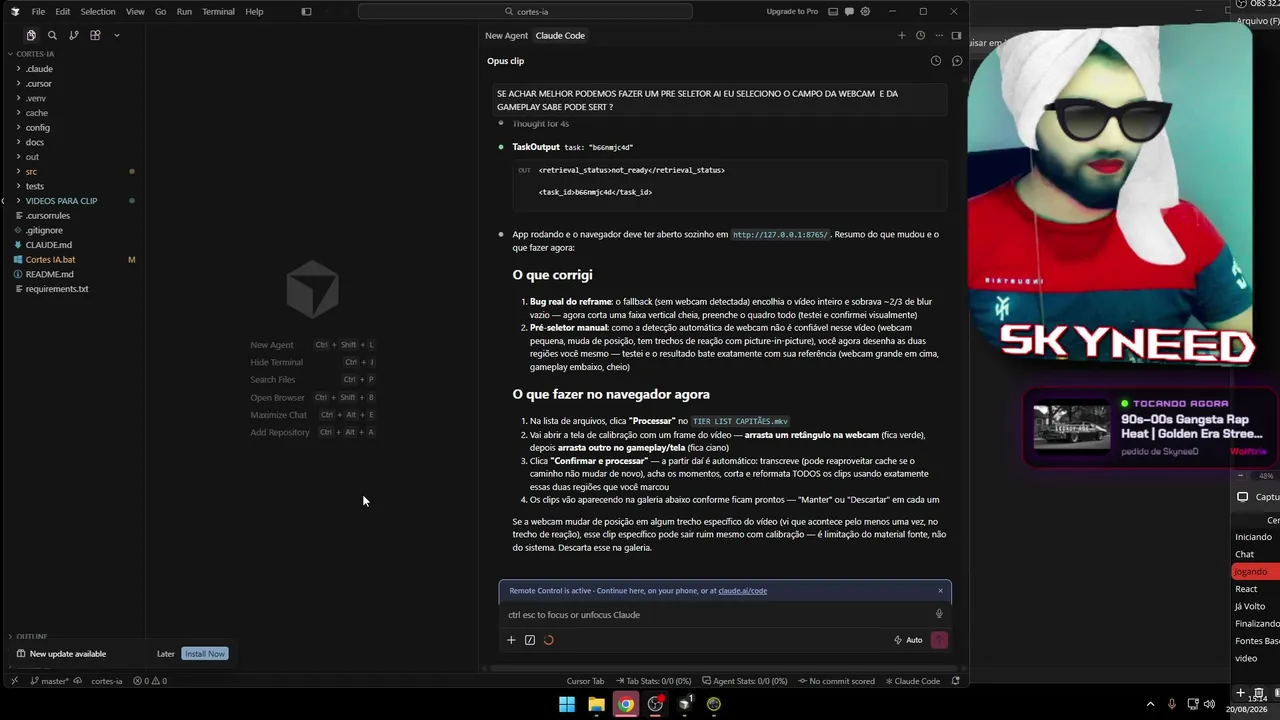Viewport: 1280px width, 720px height.
Task: Open the View menu
Action: coord(135,12)
